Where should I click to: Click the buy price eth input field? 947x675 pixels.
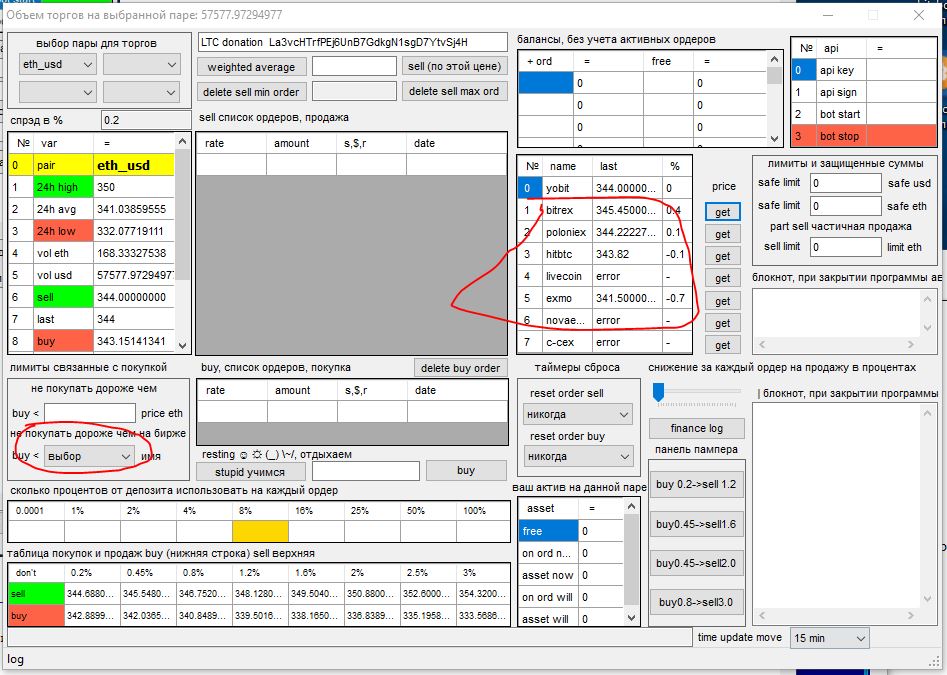coord(90,413)
